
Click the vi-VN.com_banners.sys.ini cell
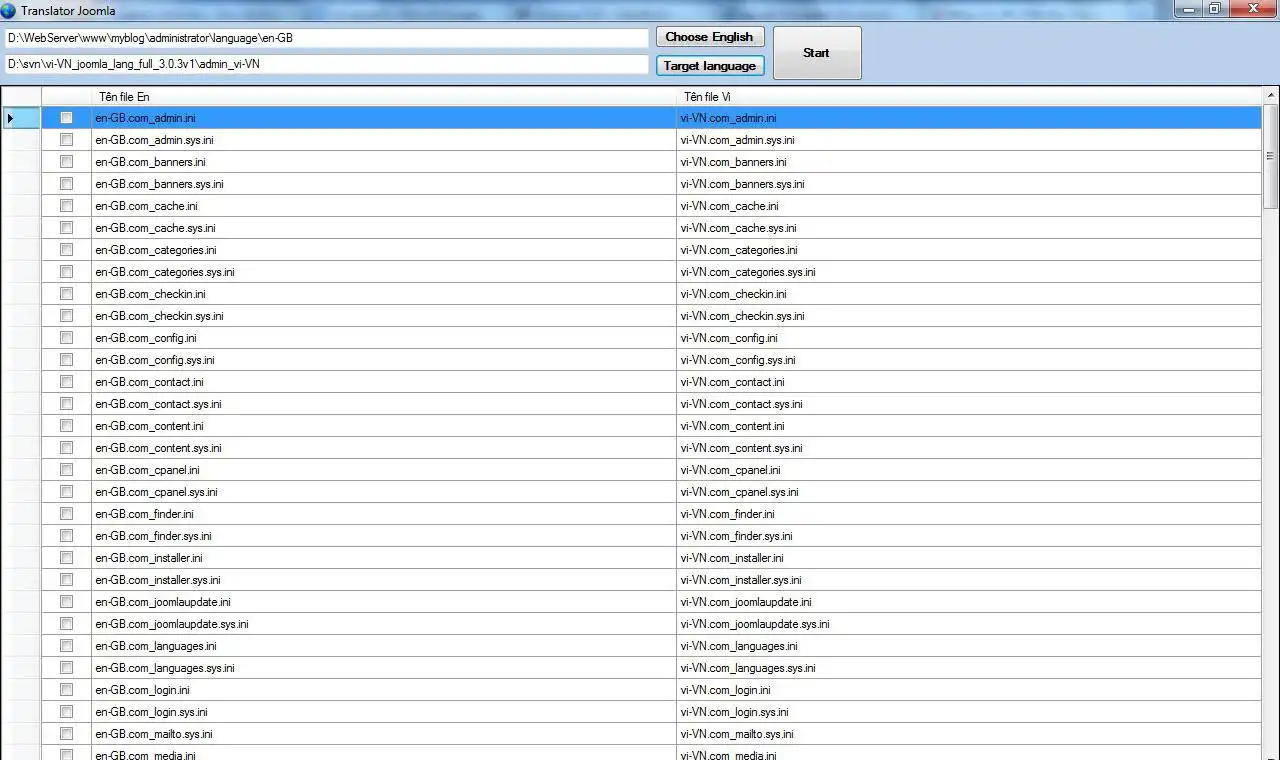click(x=969, y=184)
